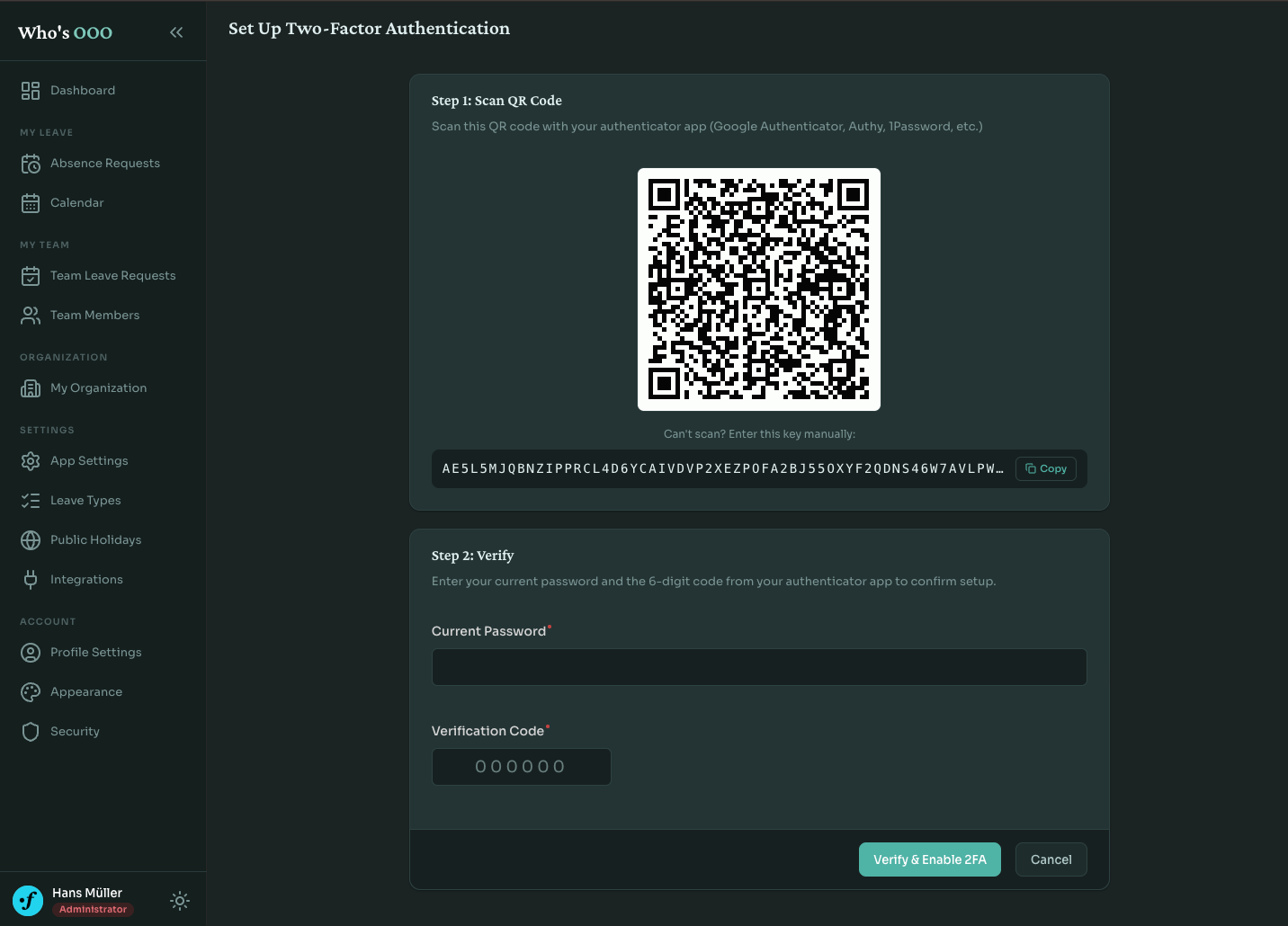The width and height of the screenshot is (1288, 926).
Task: Click the QR code image
Action: [x=759, y=289]
